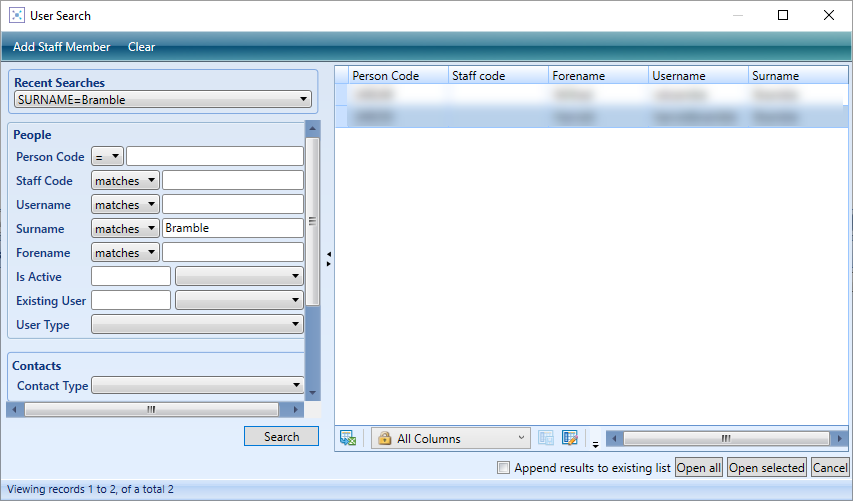Click the Staff Code input field
This screenshot has height=501, width=853.
[x=233, y=181]
